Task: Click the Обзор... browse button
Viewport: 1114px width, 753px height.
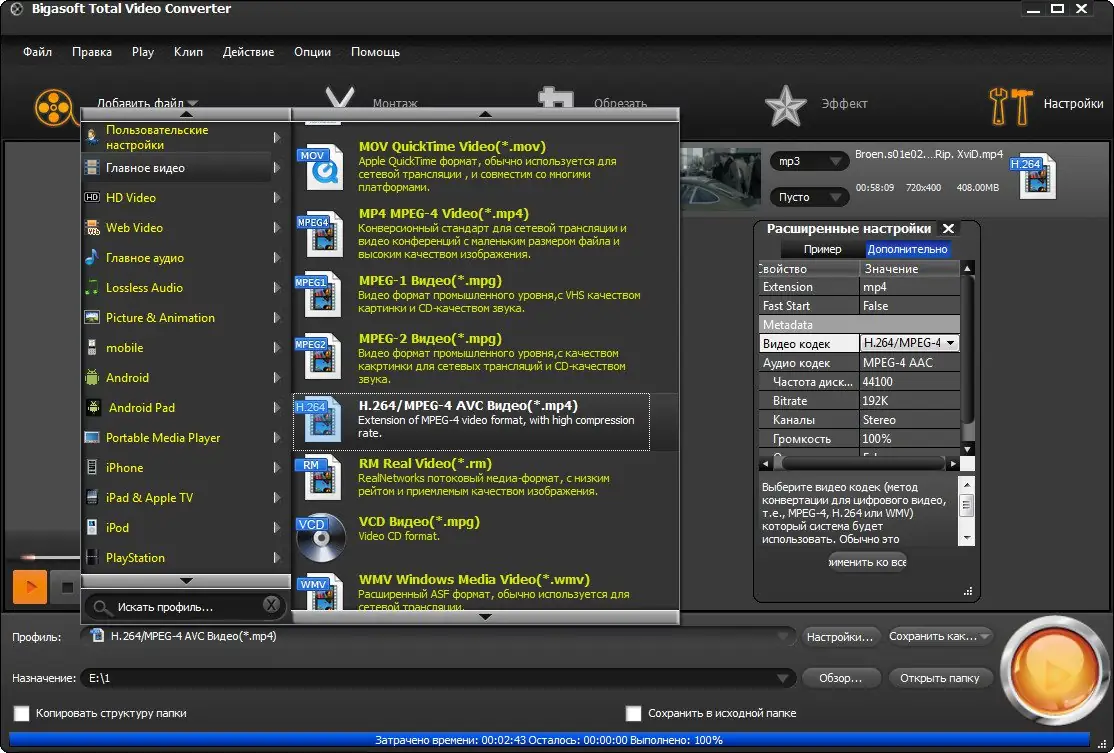Action: click(x=840, y=678)
